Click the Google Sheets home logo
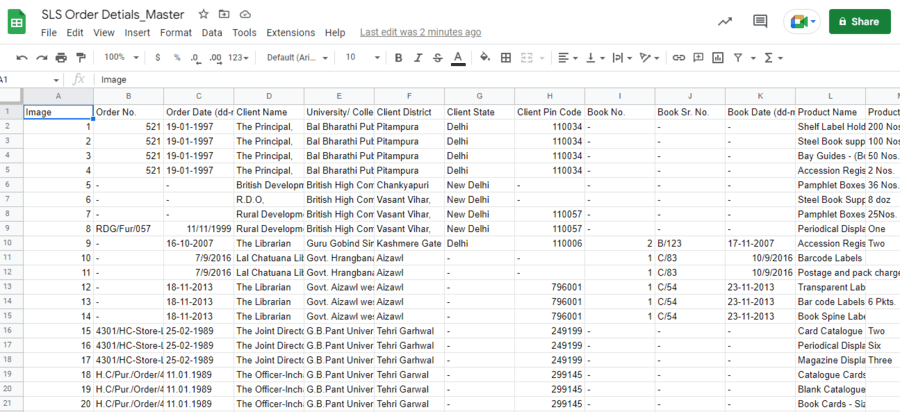The width and height of the screenshot is (900, 412). pos(17,23)
